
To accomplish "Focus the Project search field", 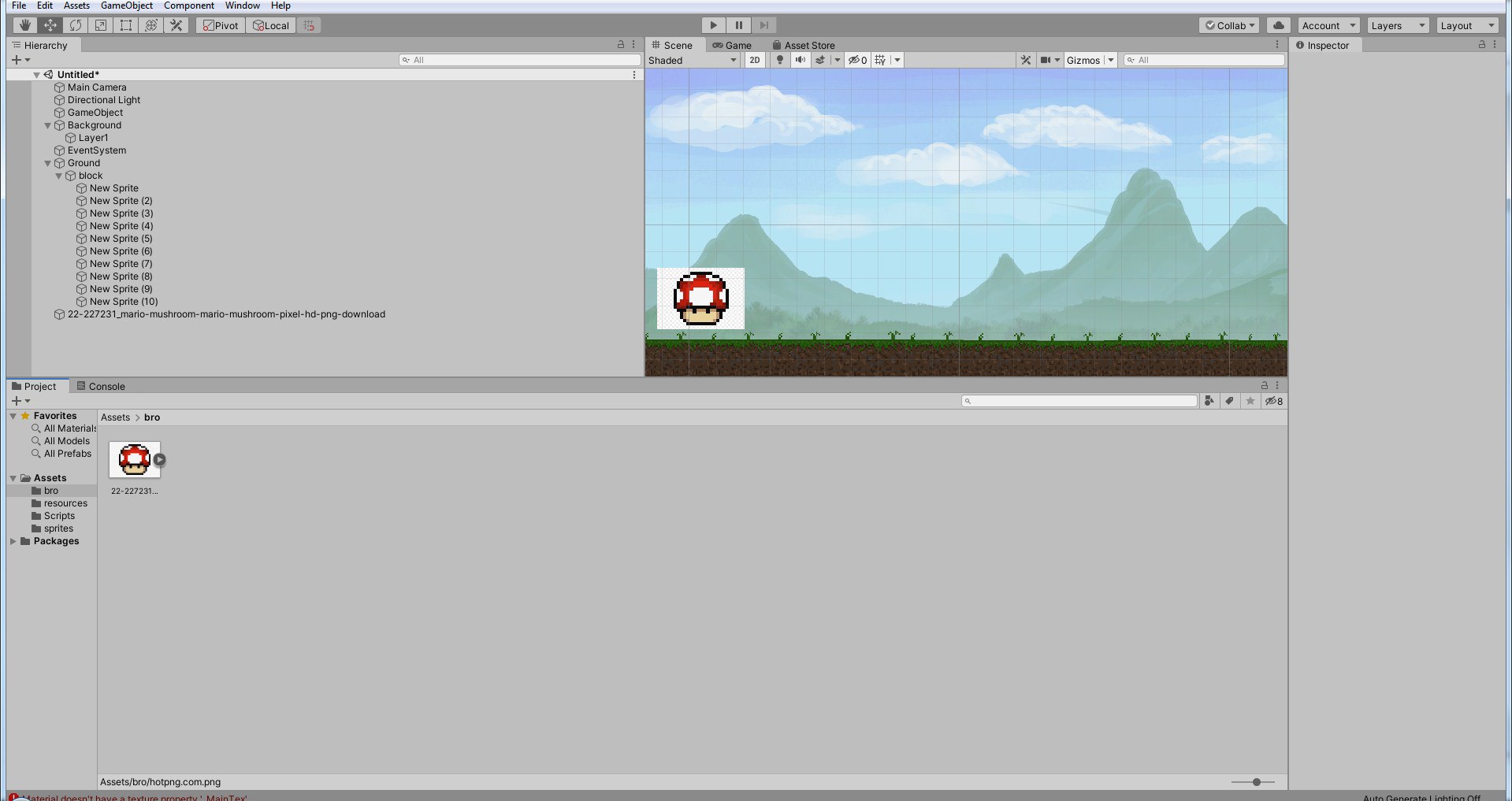I will pos(1079,401).
